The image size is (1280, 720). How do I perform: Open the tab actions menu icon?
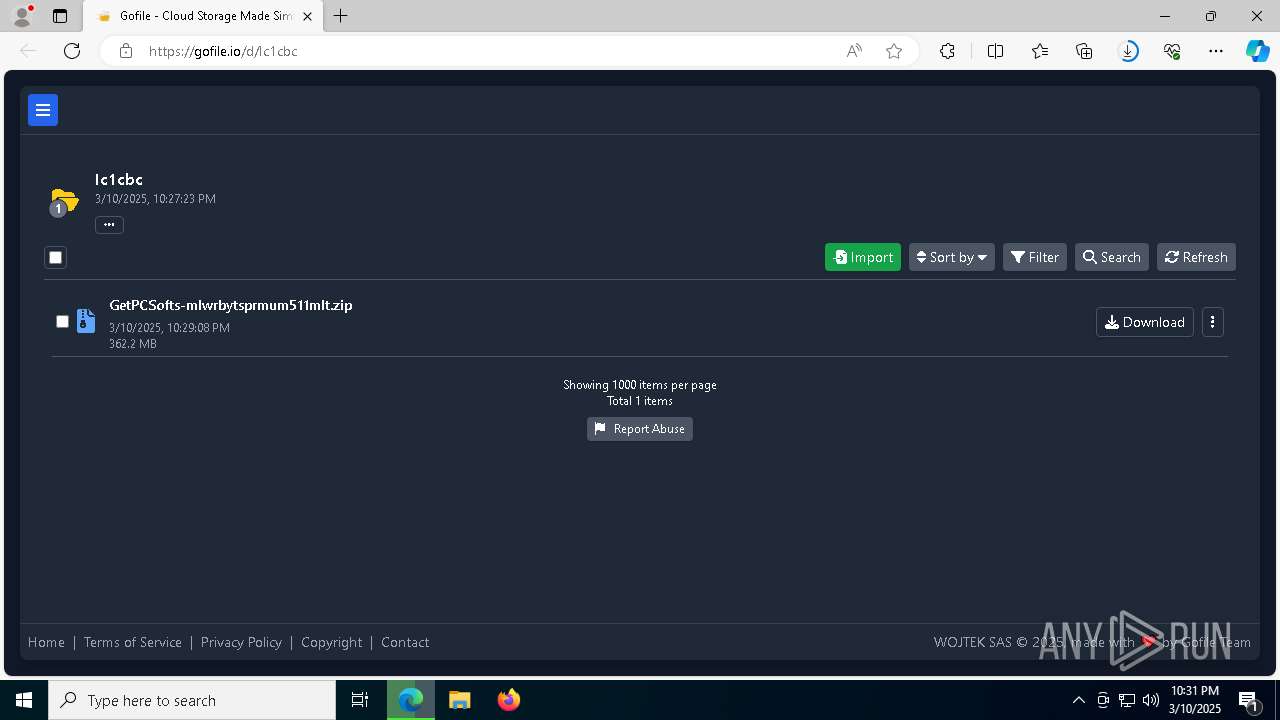tap(60, 16)
